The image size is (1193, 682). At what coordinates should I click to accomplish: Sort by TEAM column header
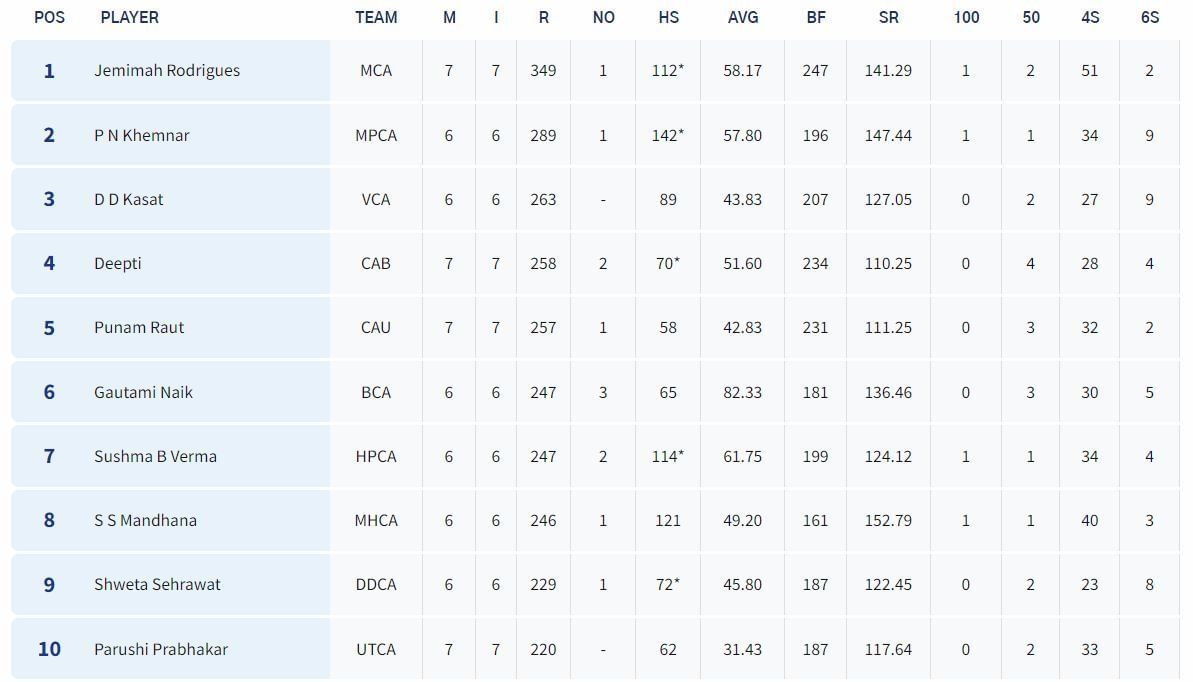point(376,17)
